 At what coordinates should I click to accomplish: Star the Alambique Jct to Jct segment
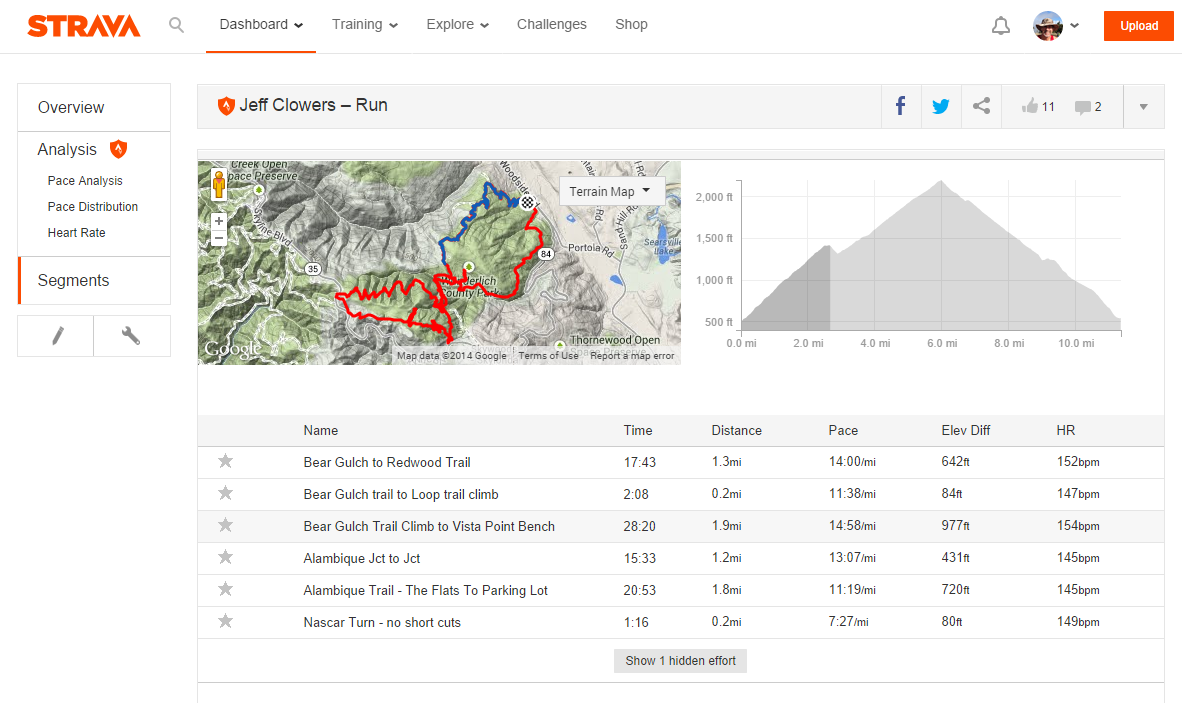(x=225, y=557)
